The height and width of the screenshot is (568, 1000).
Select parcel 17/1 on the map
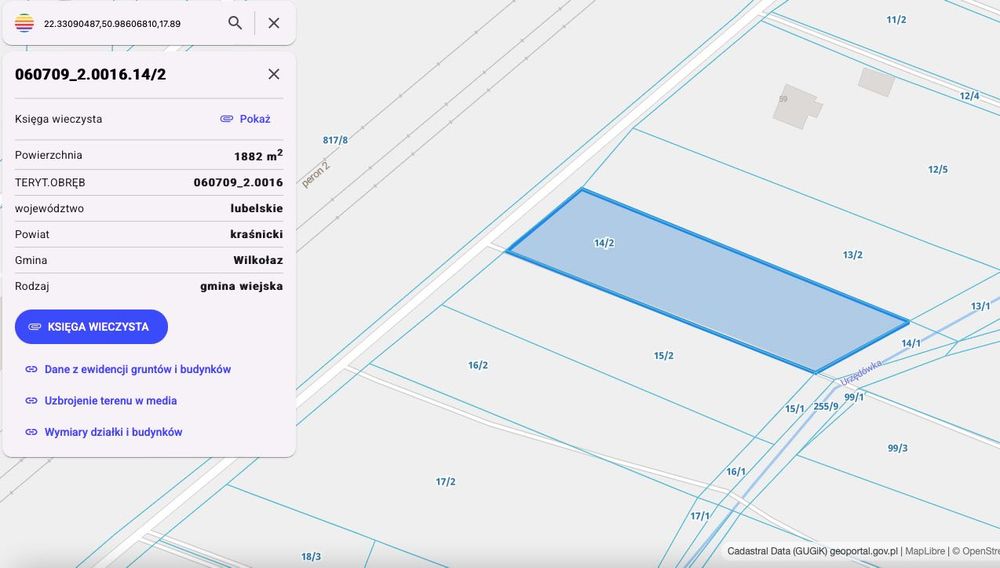[x=700, y=516]
